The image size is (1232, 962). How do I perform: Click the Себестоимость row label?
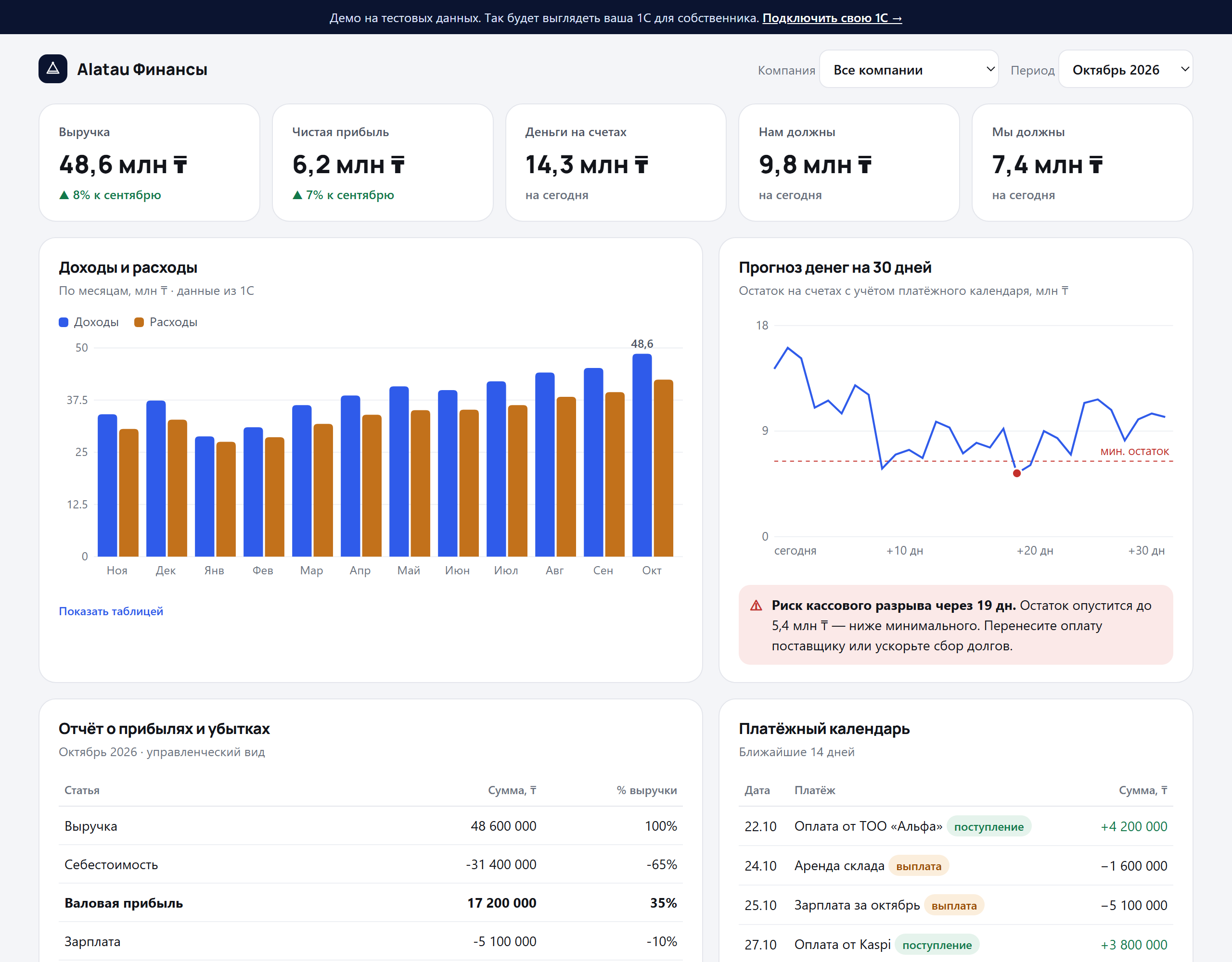pos(111,864)
